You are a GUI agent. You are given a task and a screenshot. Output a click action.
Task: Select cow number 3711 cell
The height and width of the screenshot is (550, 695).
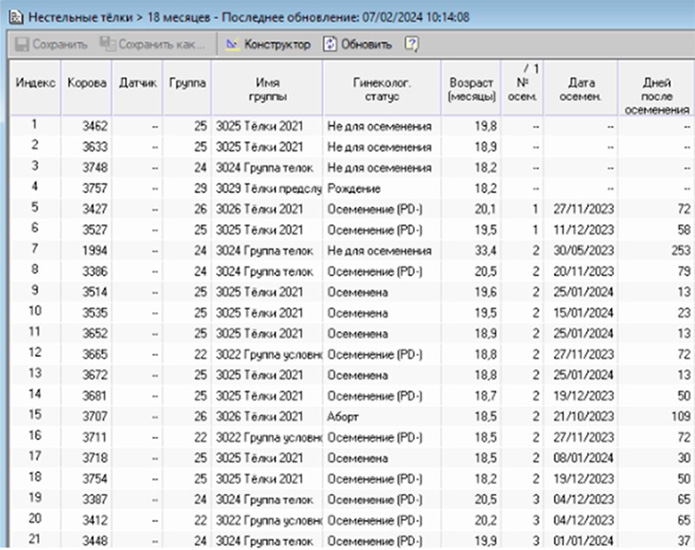click(87, 437)
